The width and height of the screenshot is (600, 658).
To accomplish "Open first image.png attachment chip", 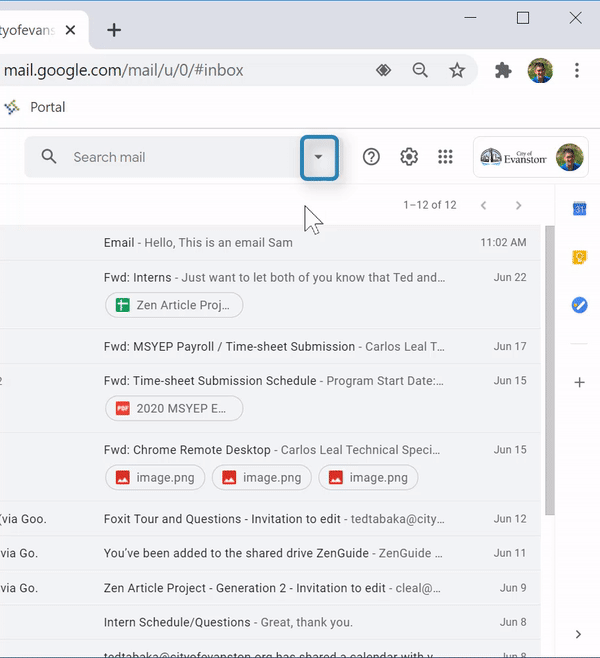I will coord(155,478).
